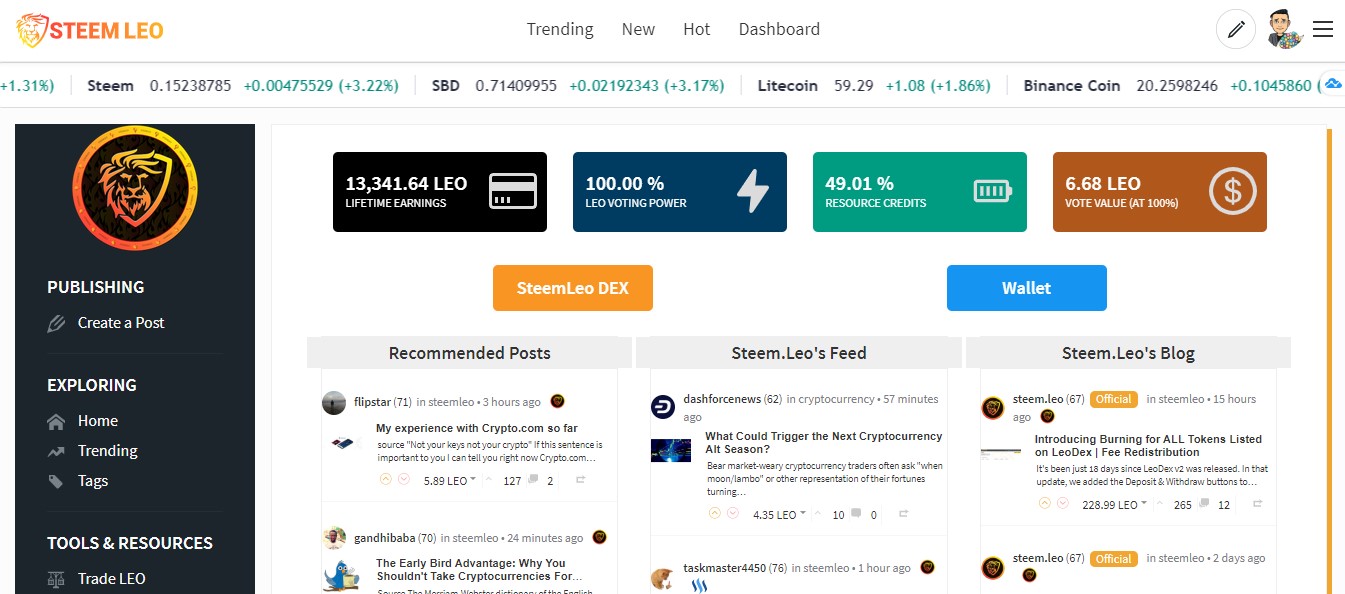Click first Official badge beside steem.leo

(x=1114, y=399)
